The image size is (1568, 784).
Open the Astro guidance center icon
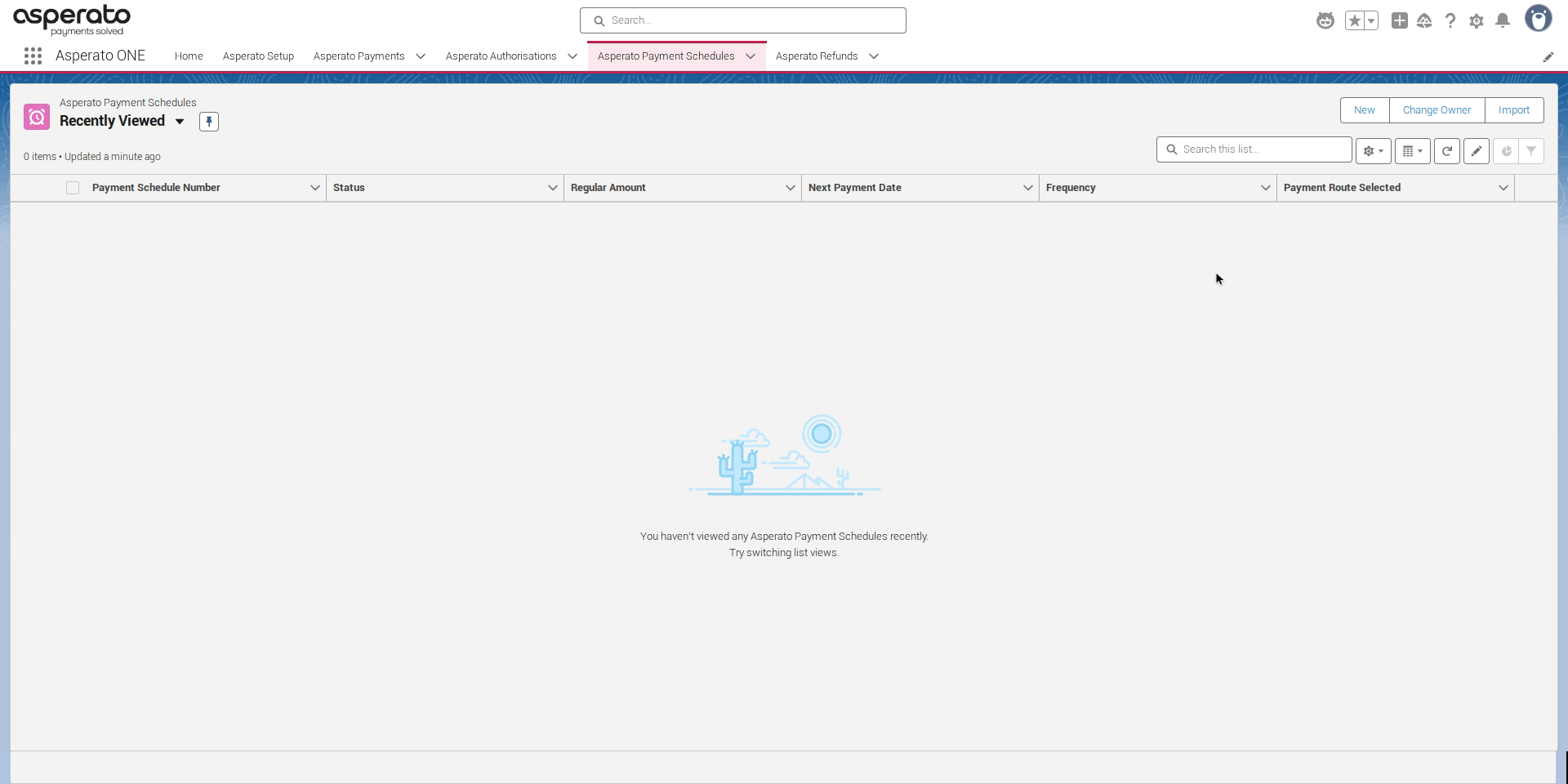pyautogui.click(x=1325, y=20)
